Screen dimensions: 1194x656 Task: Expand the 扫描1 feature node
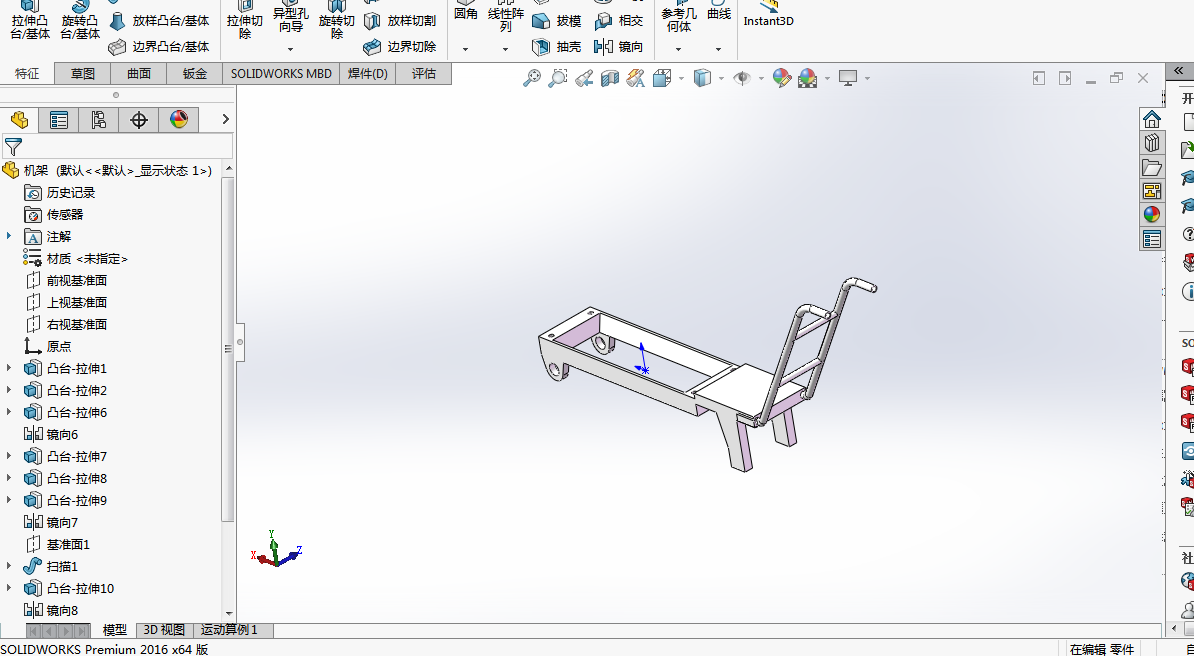(9, 566)
